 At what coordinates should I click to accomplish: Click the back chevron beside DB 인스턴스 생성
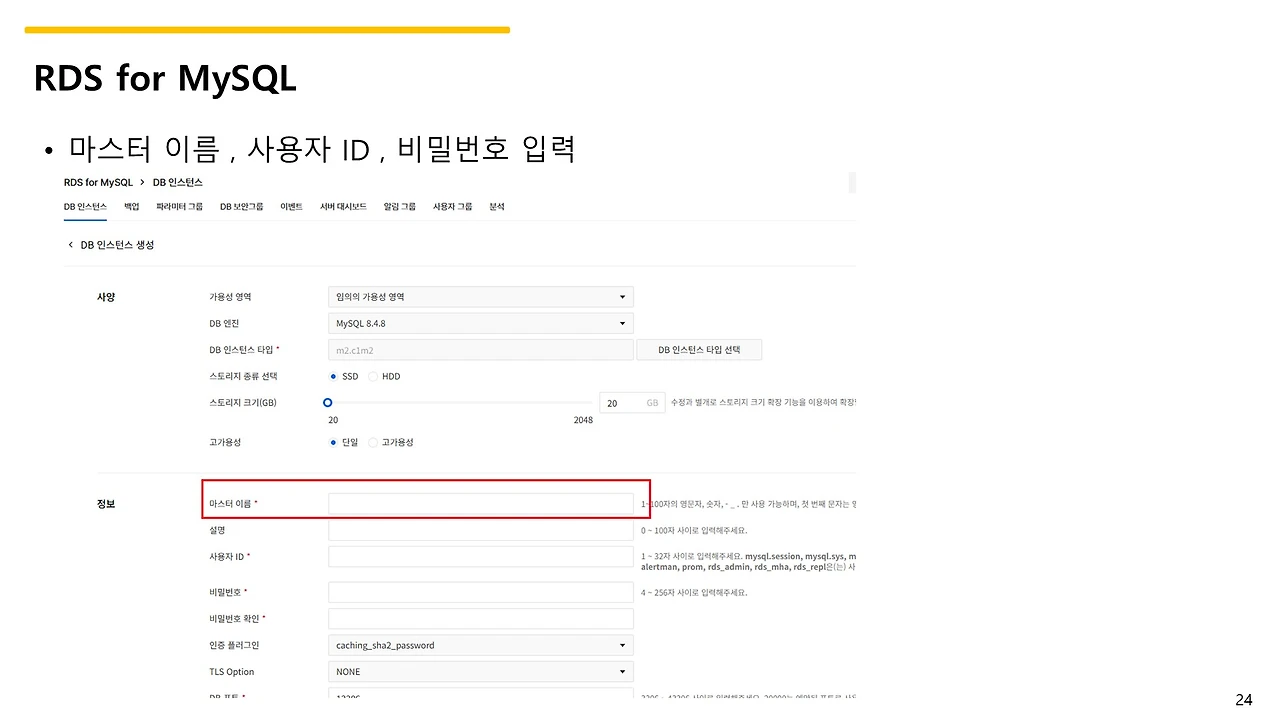[70, 244]
